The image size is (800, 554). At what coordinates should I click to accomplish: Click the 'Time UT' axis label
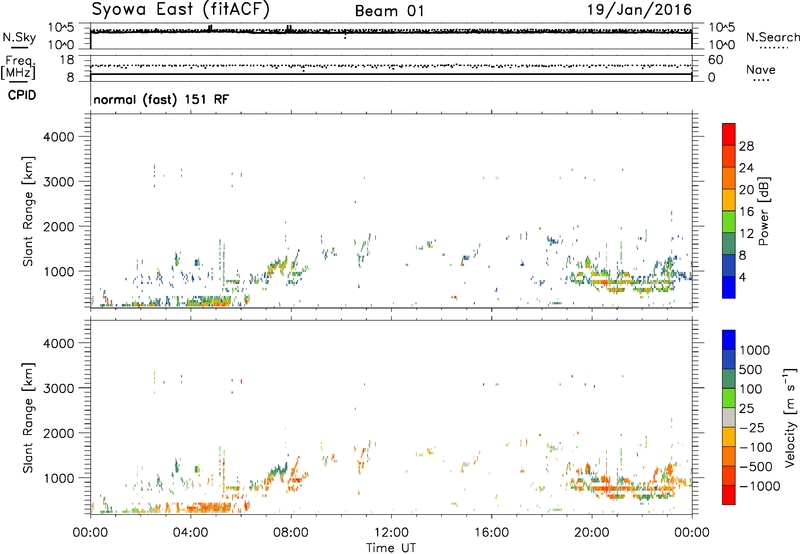click(x=391, y=547)
